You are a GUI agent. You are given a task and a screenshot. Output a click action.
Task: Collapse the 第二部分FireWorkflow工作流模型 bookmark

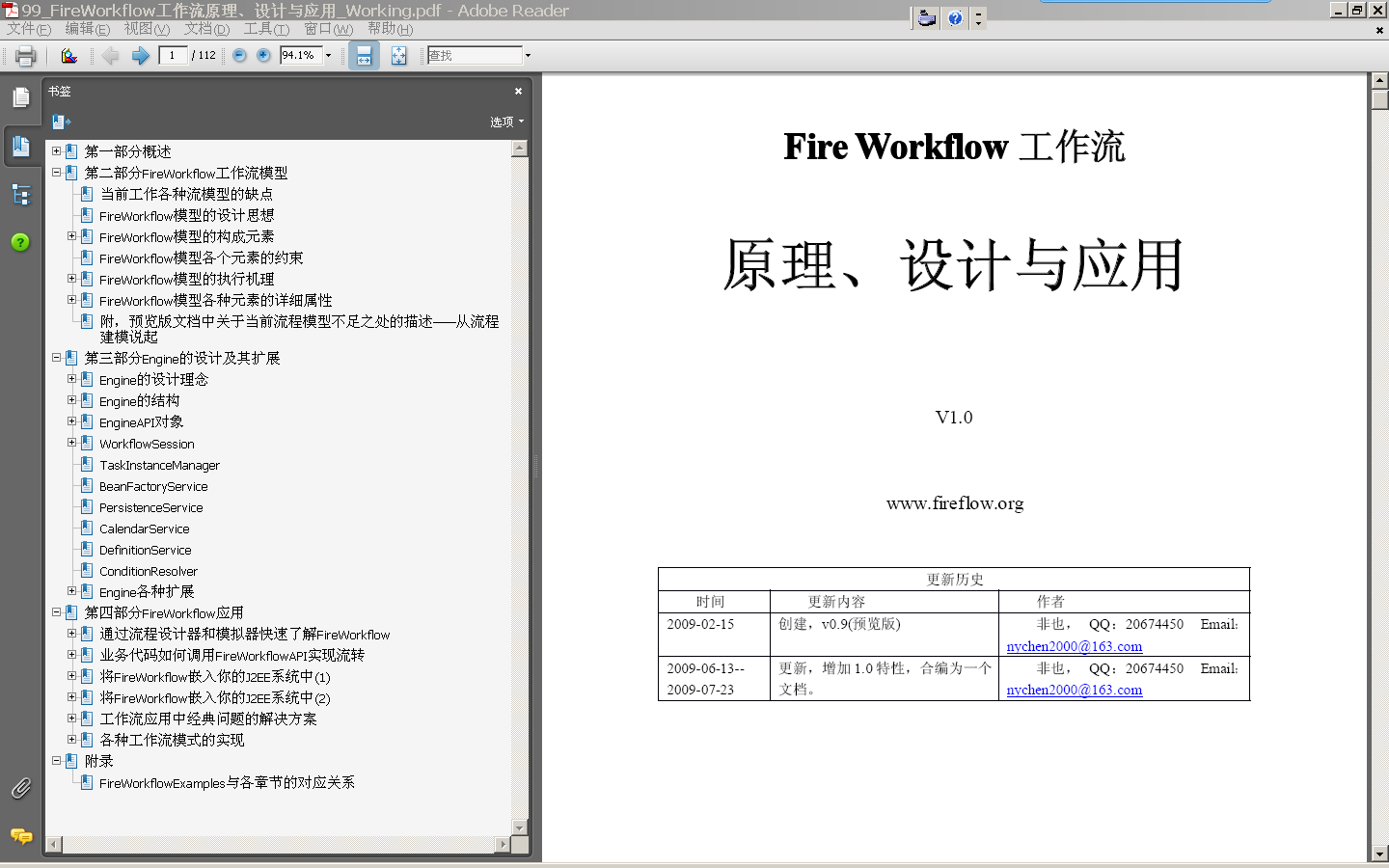coord(57,173)
